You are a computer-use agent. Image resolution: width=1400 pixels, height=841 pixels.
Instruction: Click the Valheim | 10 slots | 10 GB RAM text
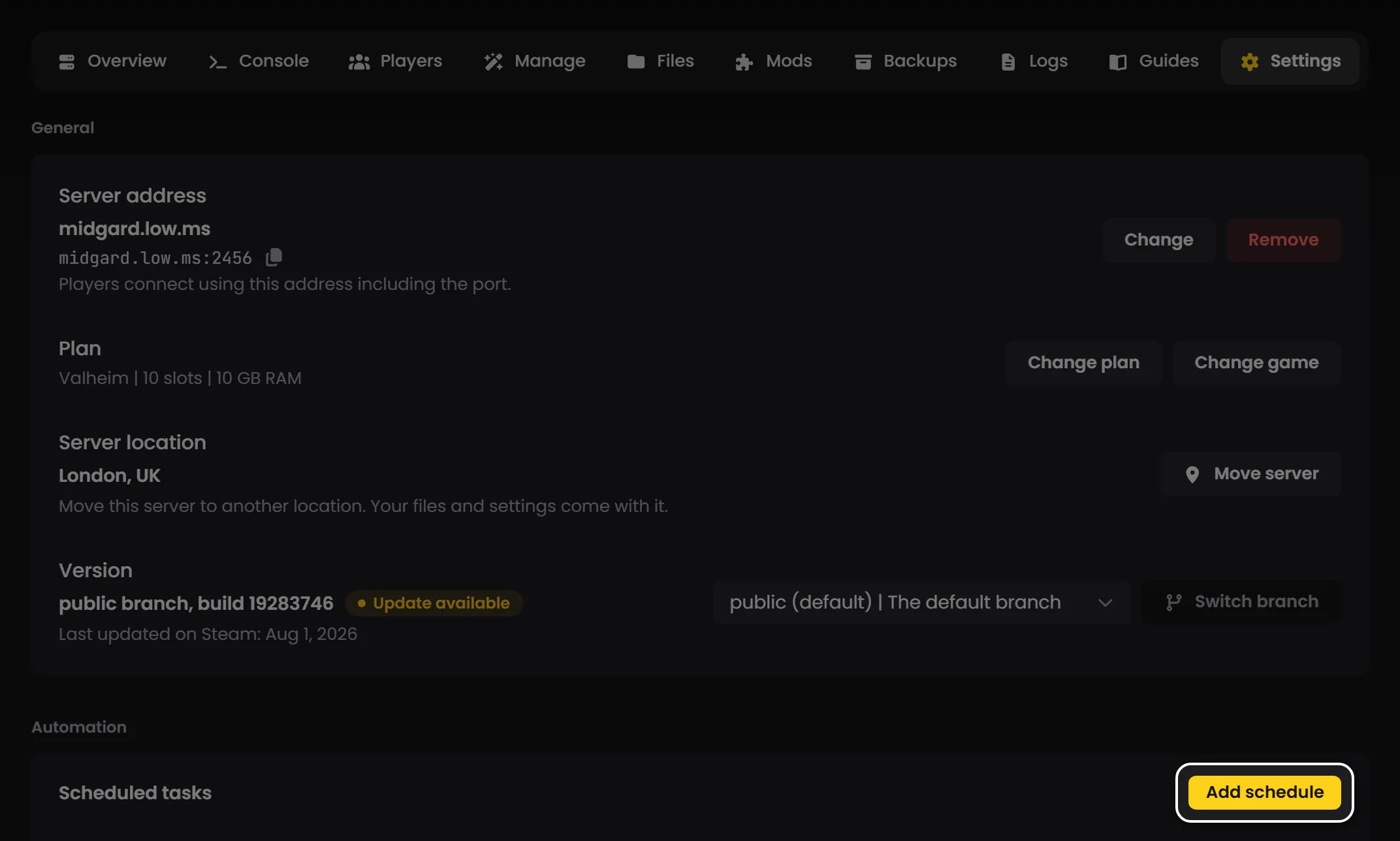click(180, 378)
